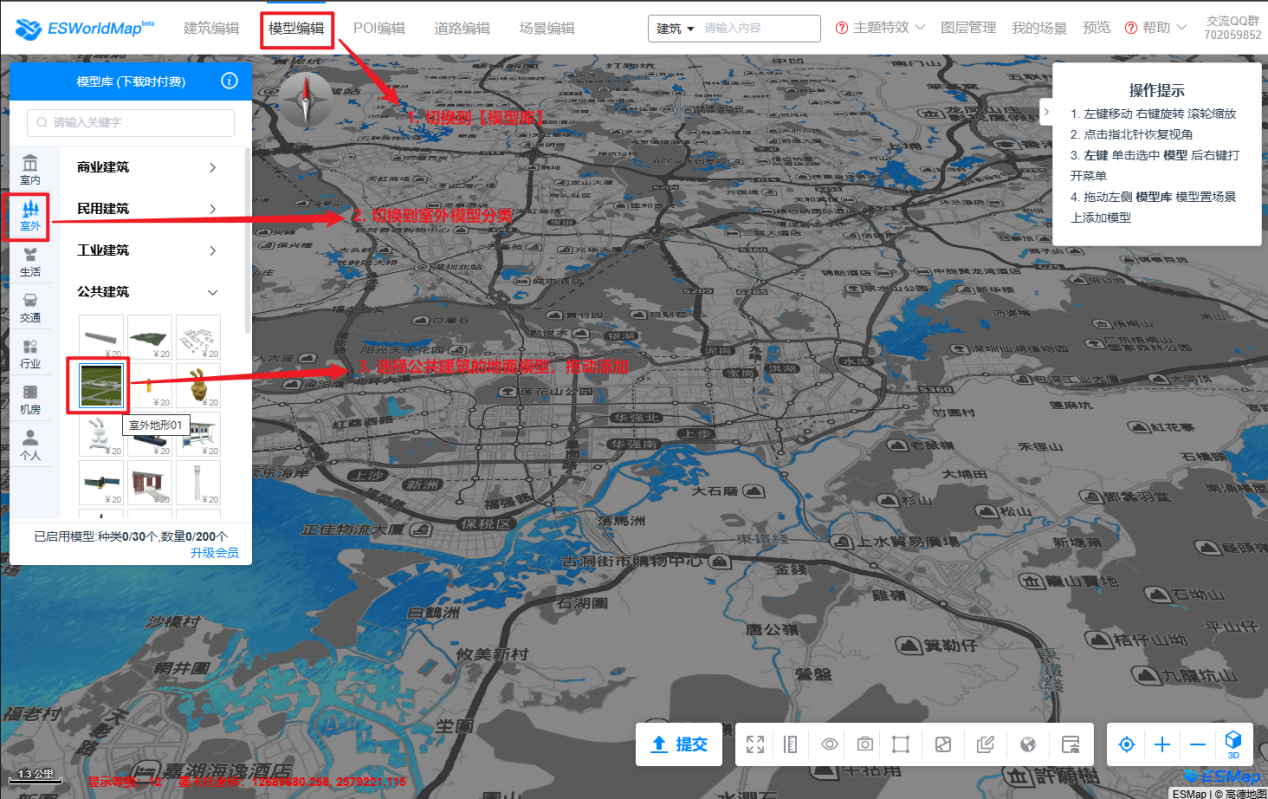Toggle the eye visibility icon in toolbar
The image size is (1268, 799).
(829, 744)
